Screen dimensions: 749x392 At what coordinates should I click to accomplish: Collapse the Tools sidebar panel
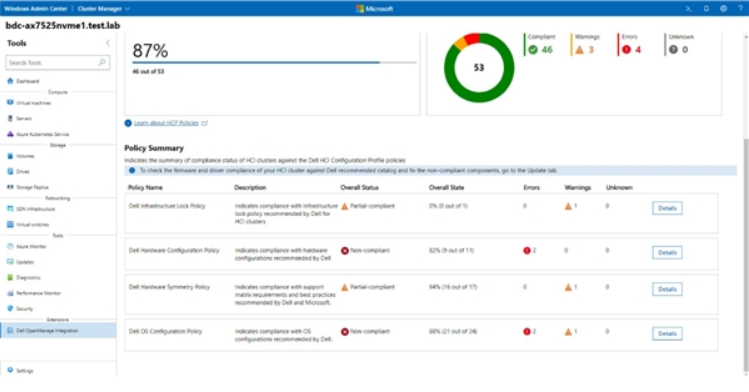(108, 43)
